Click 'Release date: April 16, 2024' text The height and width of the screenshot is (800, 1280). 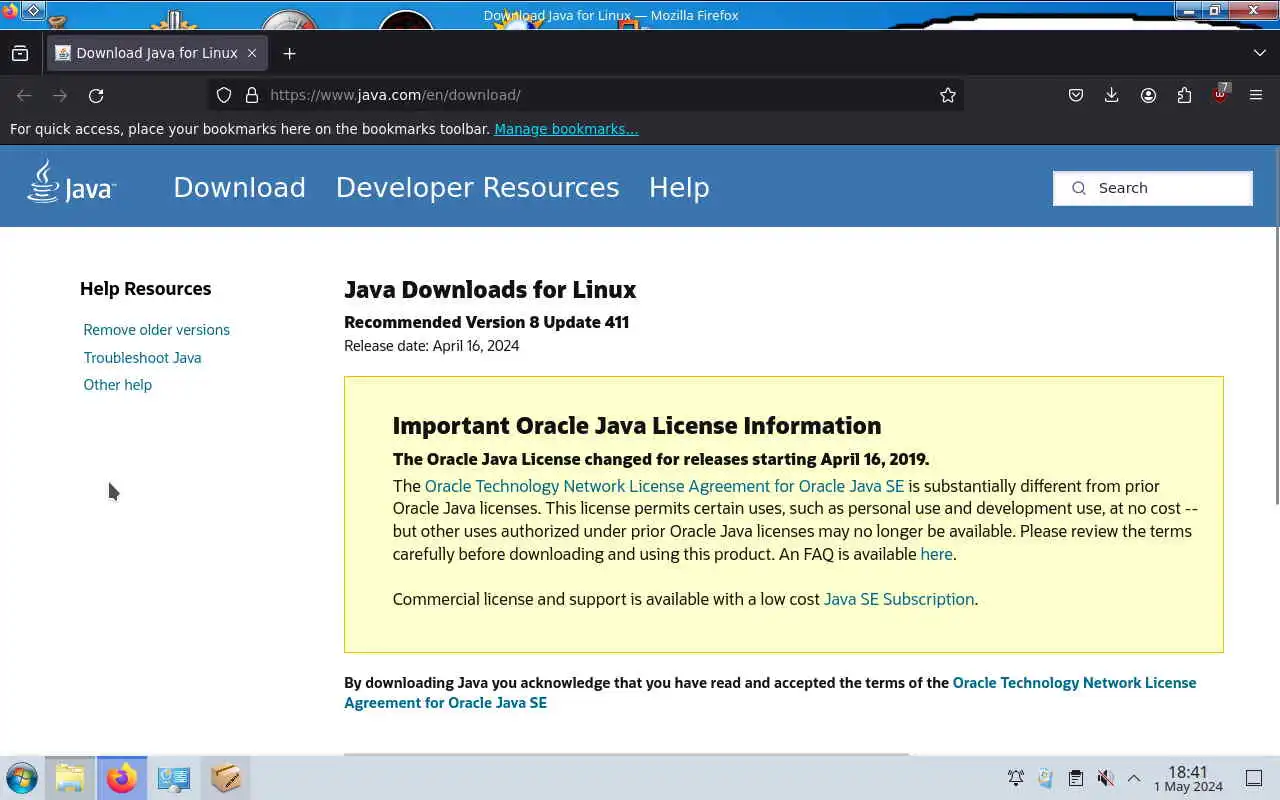pyautogui.click(x=431, y=346)
